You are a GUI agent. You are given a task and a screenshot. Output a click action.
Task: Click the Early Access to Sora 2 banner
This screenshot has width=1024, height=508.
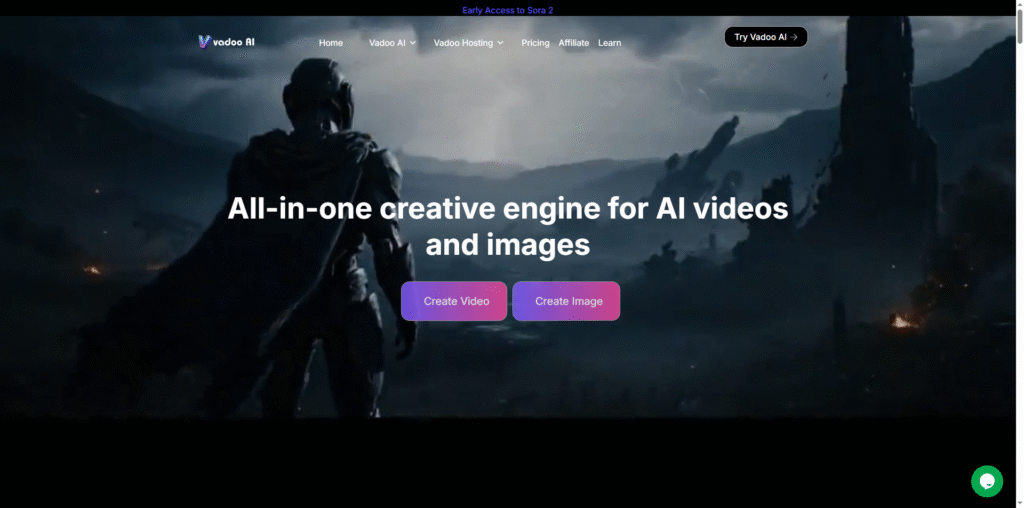coord(507,10)
